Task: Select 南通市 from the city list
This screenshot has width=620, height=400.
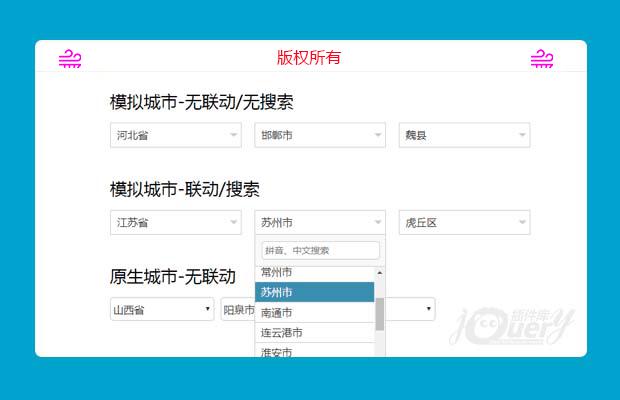Action: [x=314, y=313]
